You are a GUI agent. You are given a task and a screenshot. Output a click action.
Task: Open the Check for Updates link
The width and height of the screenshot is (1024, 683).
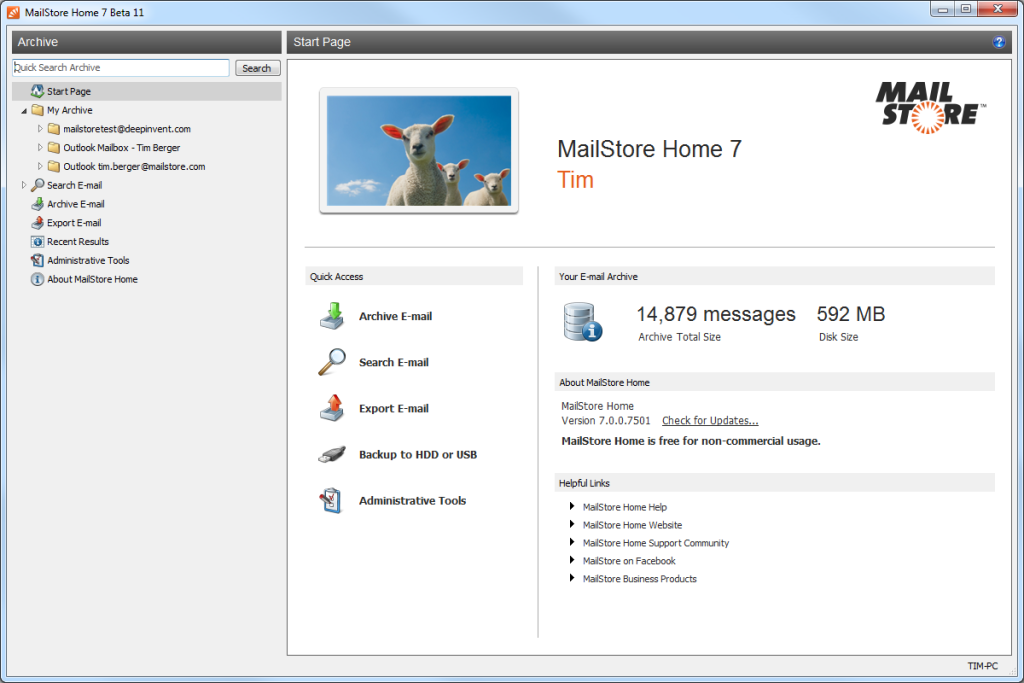pyautogui.click(x=710, y=420)
